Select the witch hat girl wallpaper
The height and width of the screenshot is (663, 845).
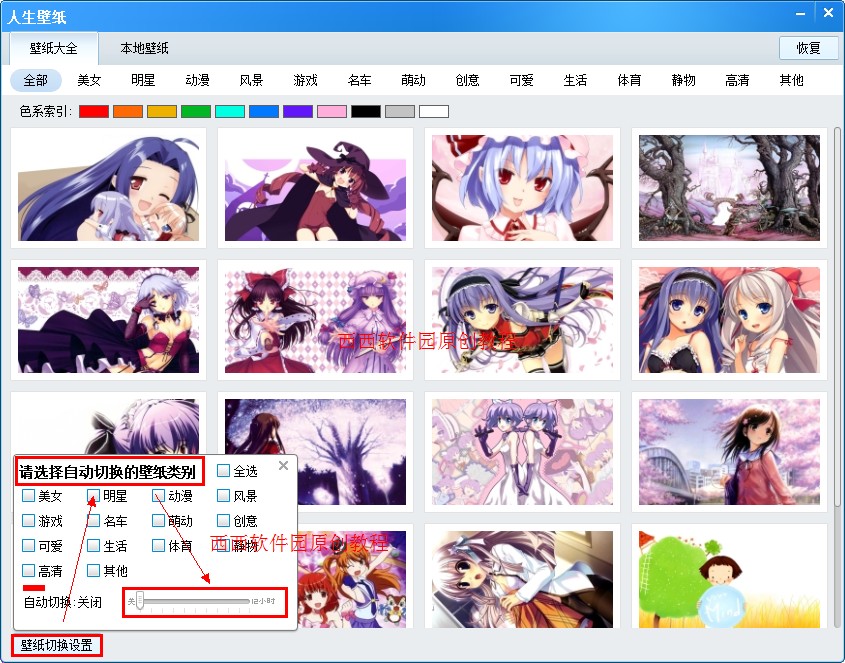click(315, 188)
